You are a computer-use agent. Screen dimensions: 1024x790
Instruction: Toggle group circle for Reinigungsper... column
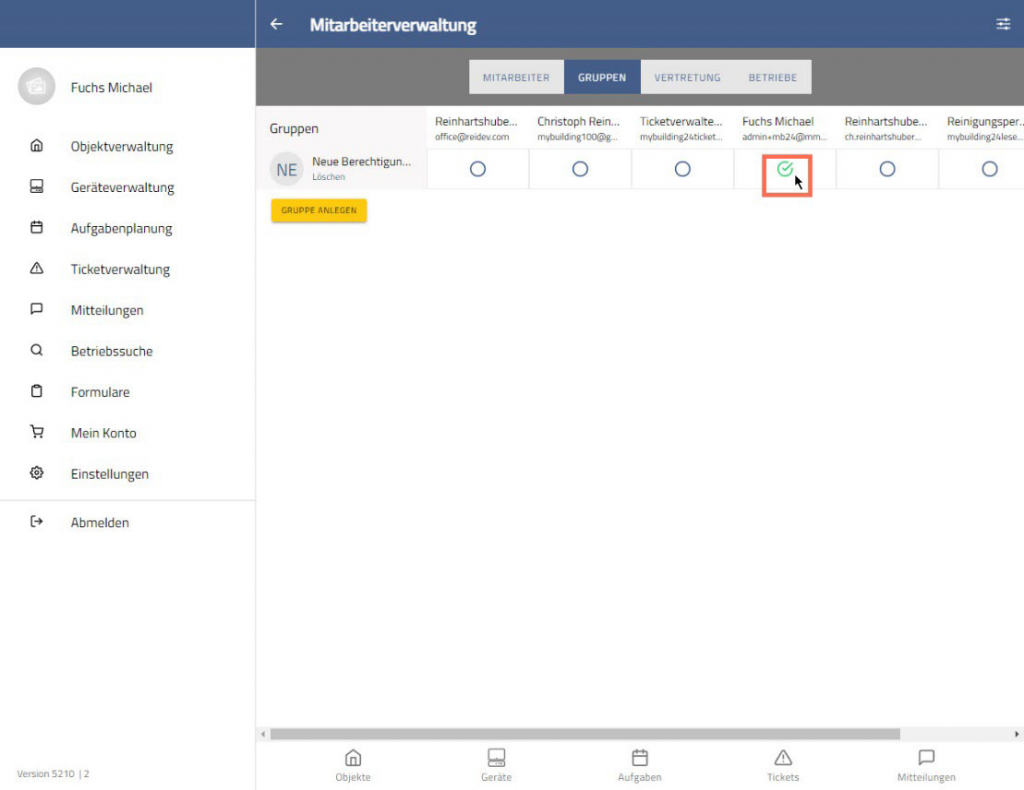(x=989, y=170)
